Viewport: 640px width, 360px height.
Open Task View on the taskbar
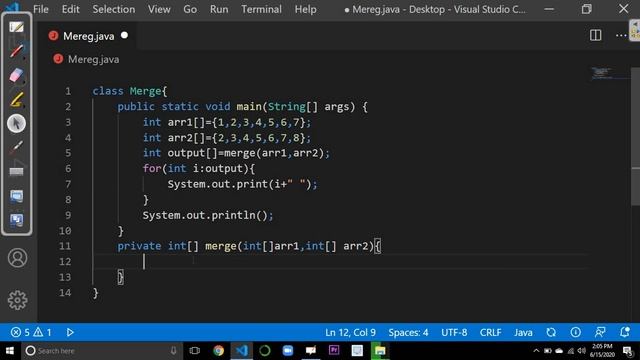195,351
